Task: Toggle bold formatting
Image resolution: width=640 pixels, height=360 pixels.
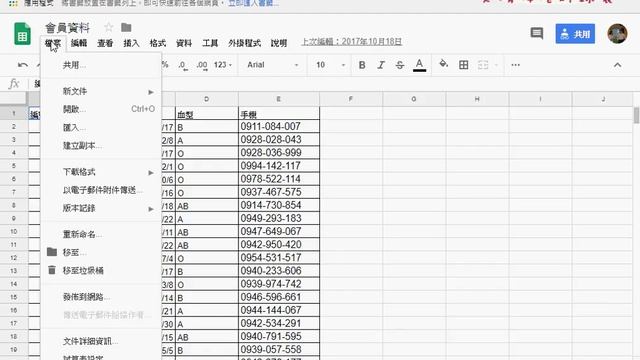Action: click(x=362, y=65)
